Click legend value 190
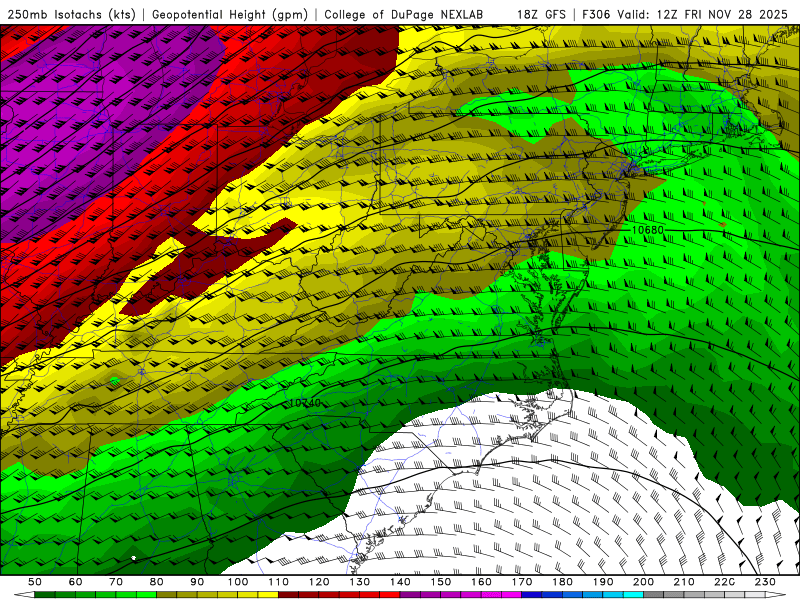This screenshot has height=600, width=800. (603, 582)
